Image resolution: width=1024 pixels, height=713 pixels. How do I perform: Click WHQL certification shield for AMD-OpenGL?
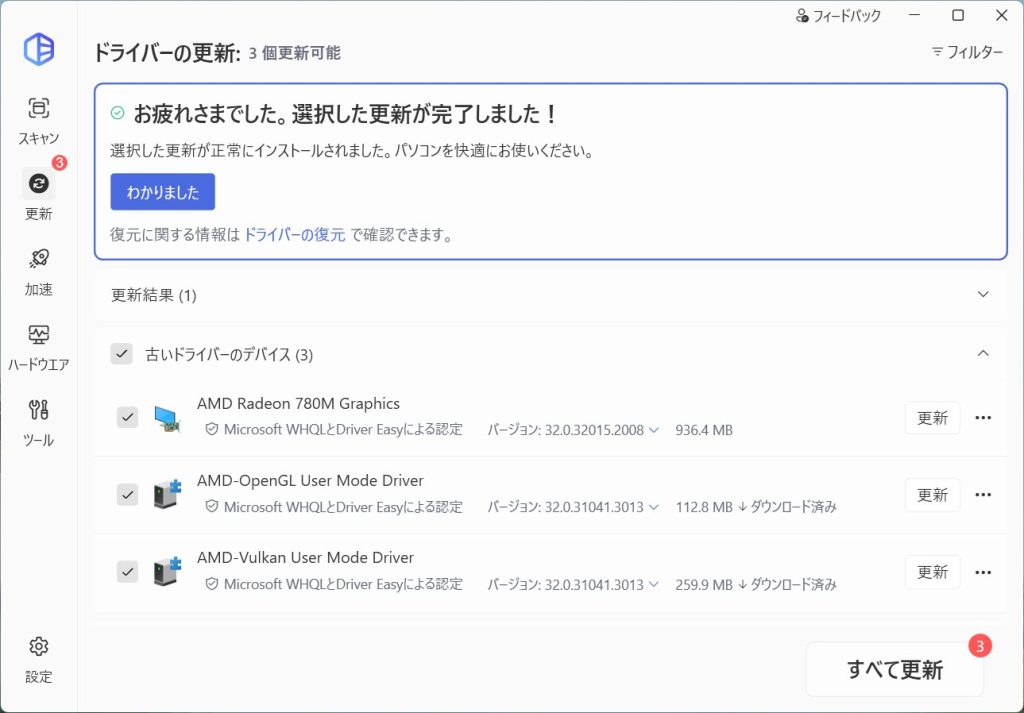211,506
